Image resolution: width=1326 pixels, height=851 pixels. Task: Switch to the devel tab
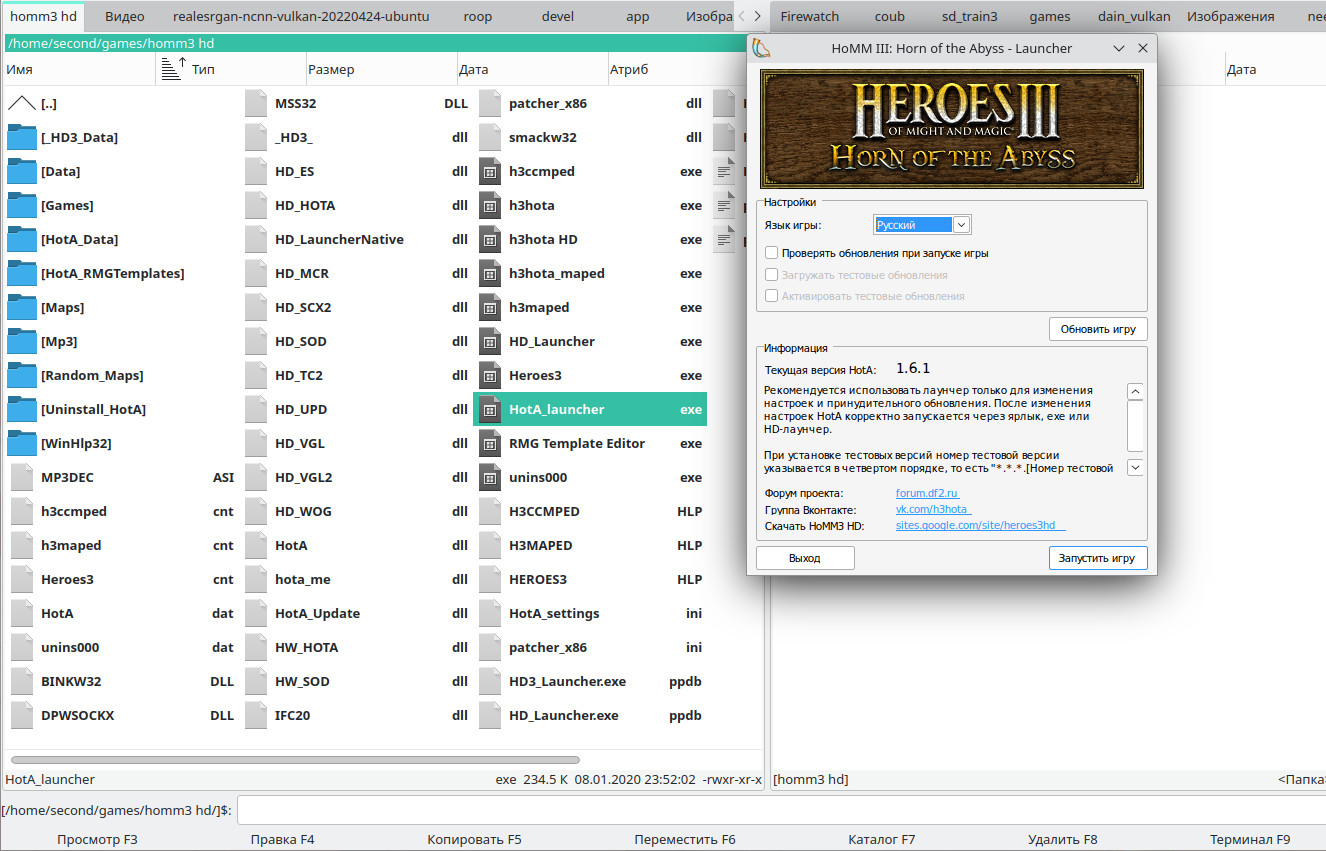coord(558,16)
